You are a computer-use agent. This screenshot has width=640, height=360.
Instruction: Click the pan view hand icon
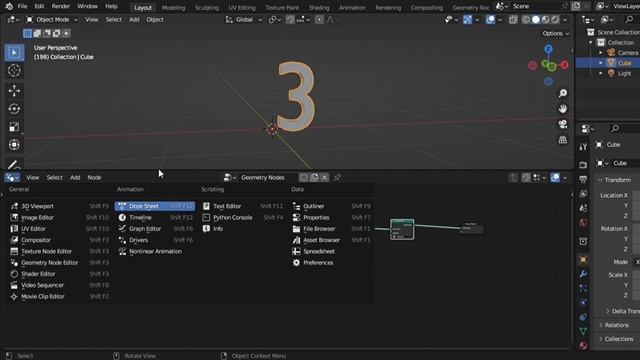point(562,109)
